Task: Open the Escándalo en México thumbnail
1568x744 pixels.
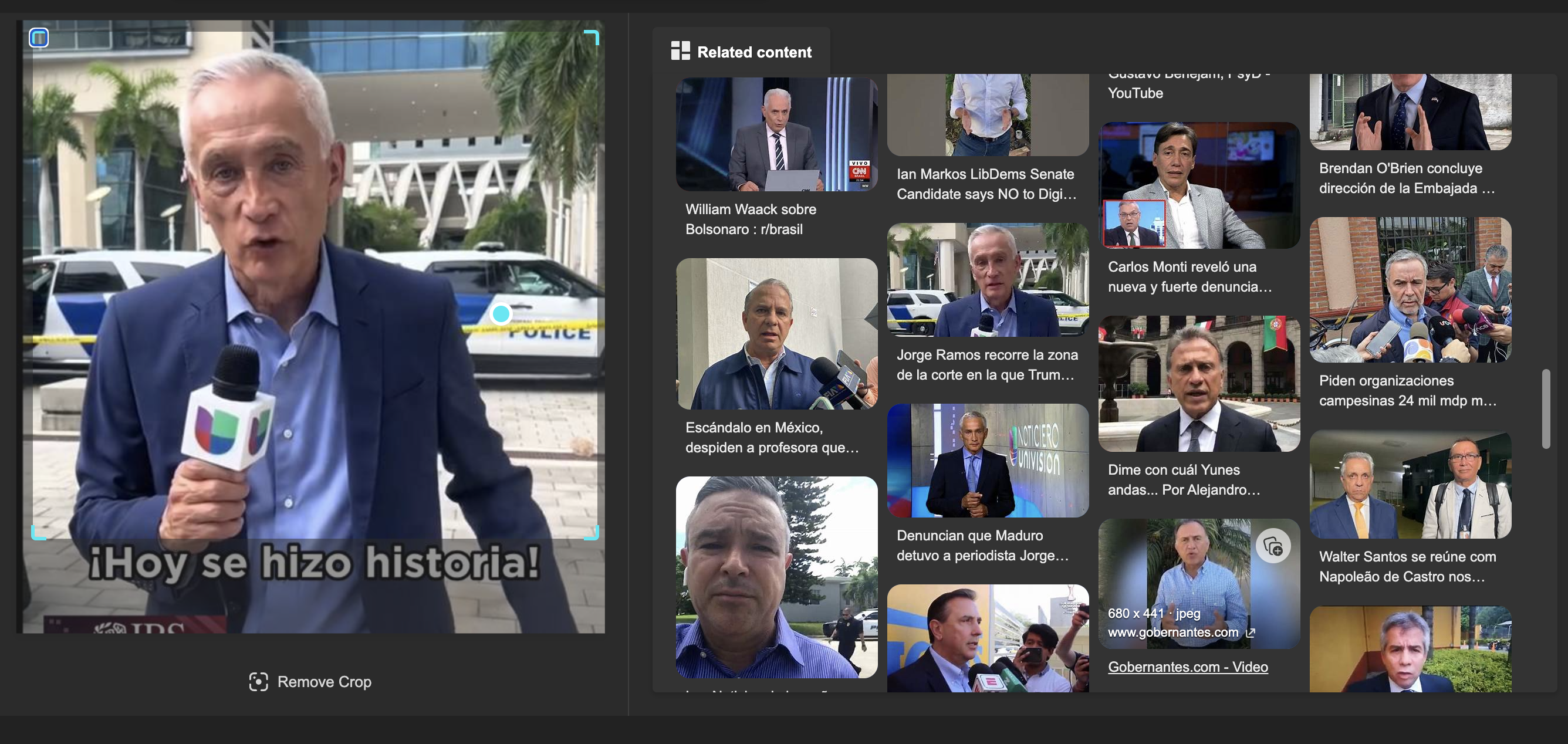Action: 776,334
